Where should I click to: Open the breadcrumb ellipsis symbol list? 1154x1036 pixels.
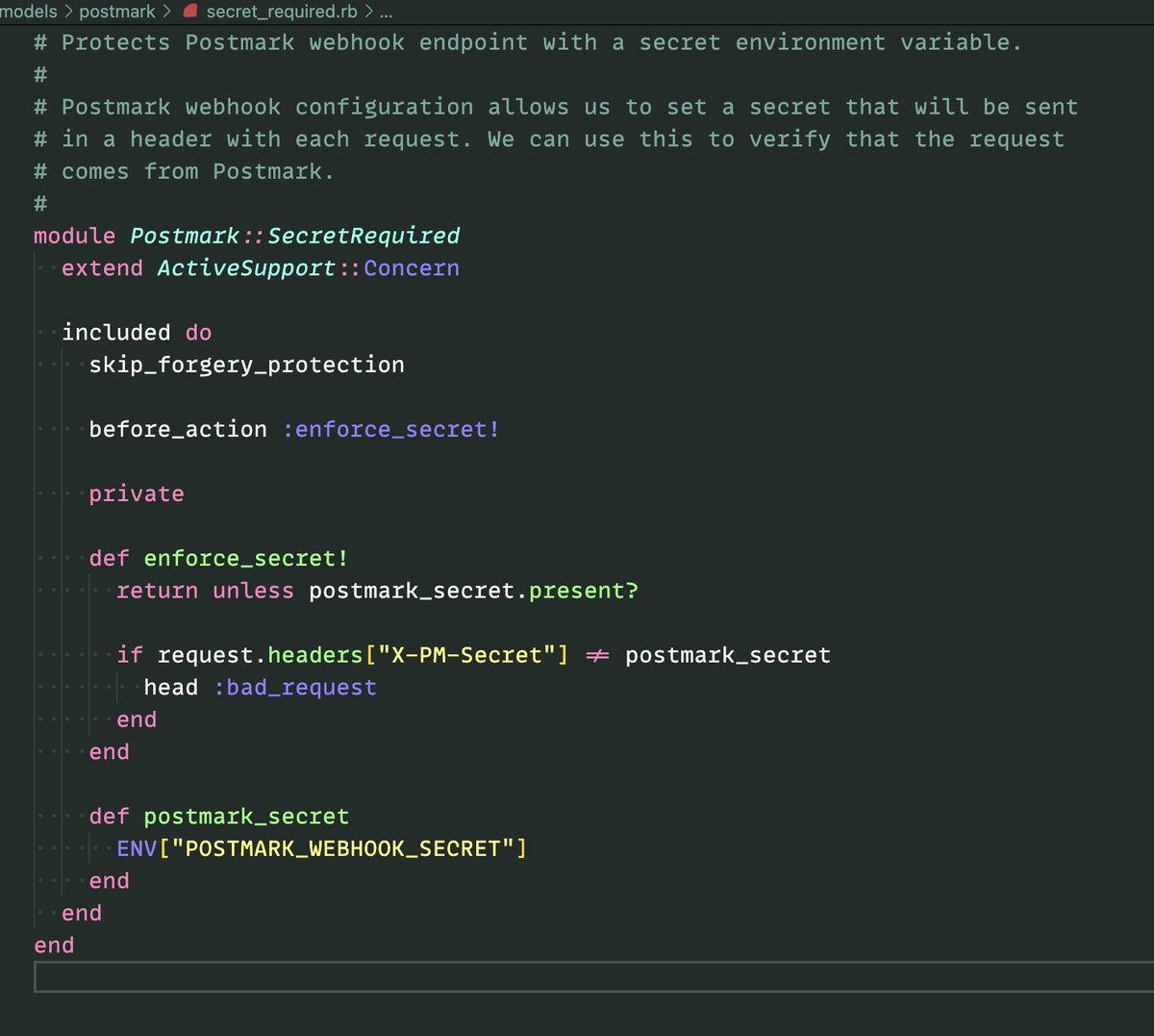[x=386, y=13]
